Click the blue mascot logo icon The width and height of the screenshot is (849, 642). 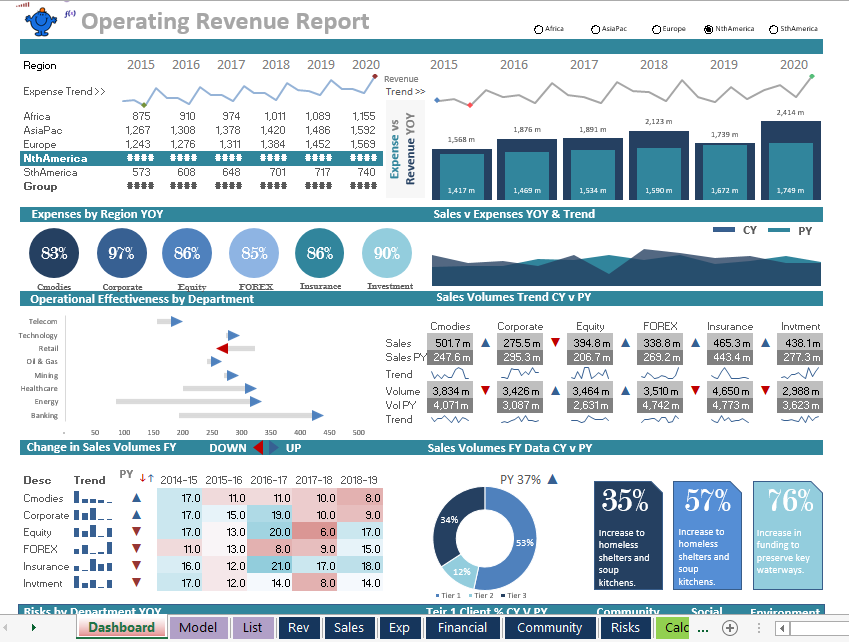click(x=41, y=22)
